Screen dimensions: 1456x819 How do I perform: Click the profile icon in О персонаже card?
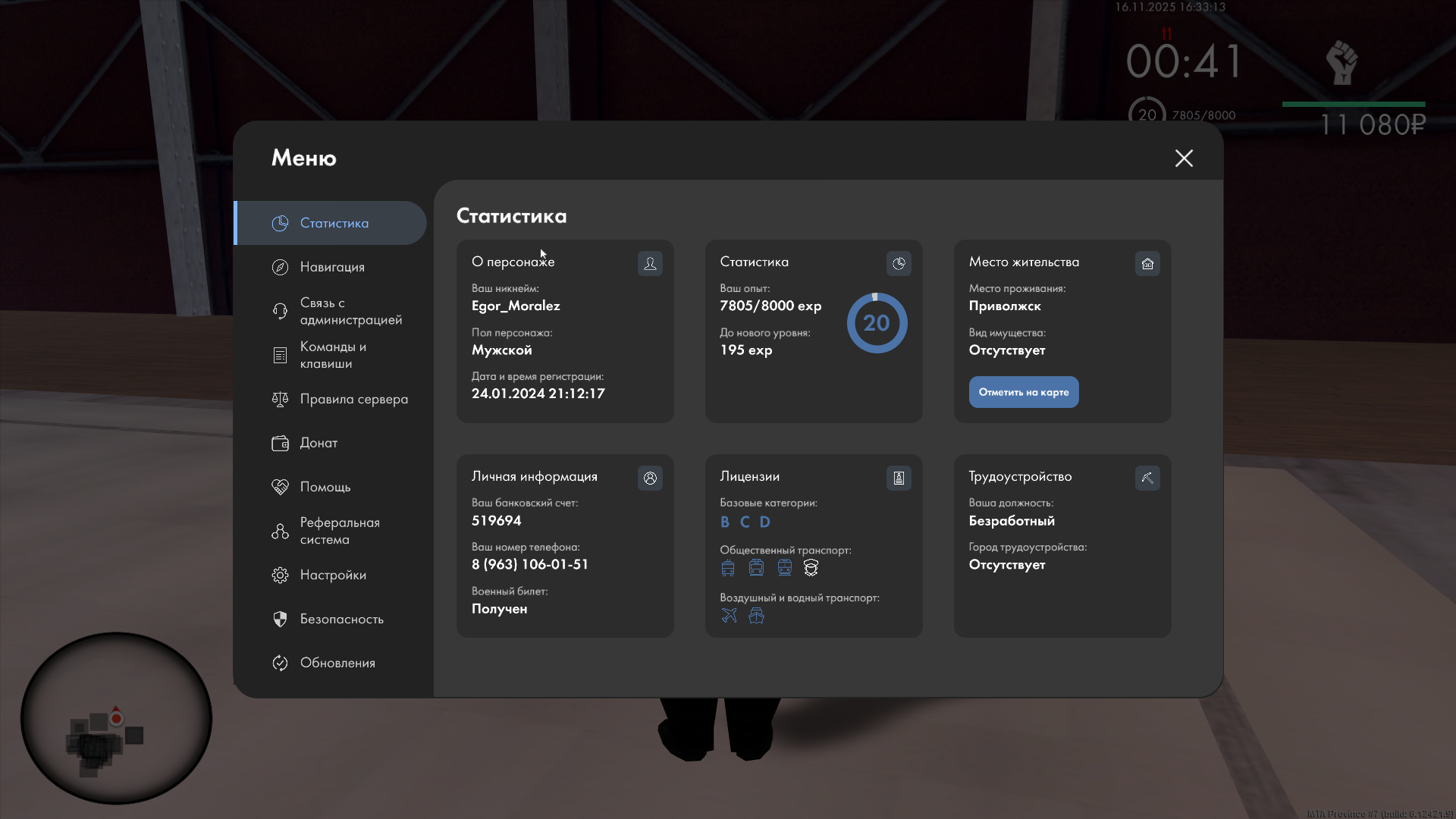click(x=650, y=263)
